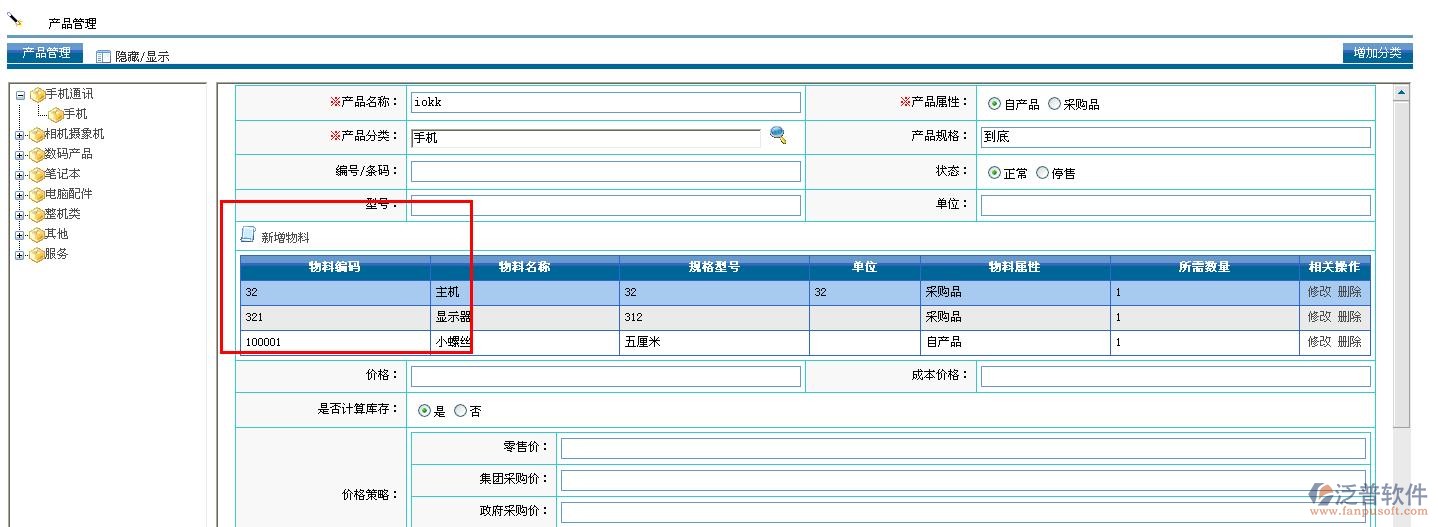Select 服务 tree label
The height and width of the screenshot is (527, 1438).
tap(56, 254)
